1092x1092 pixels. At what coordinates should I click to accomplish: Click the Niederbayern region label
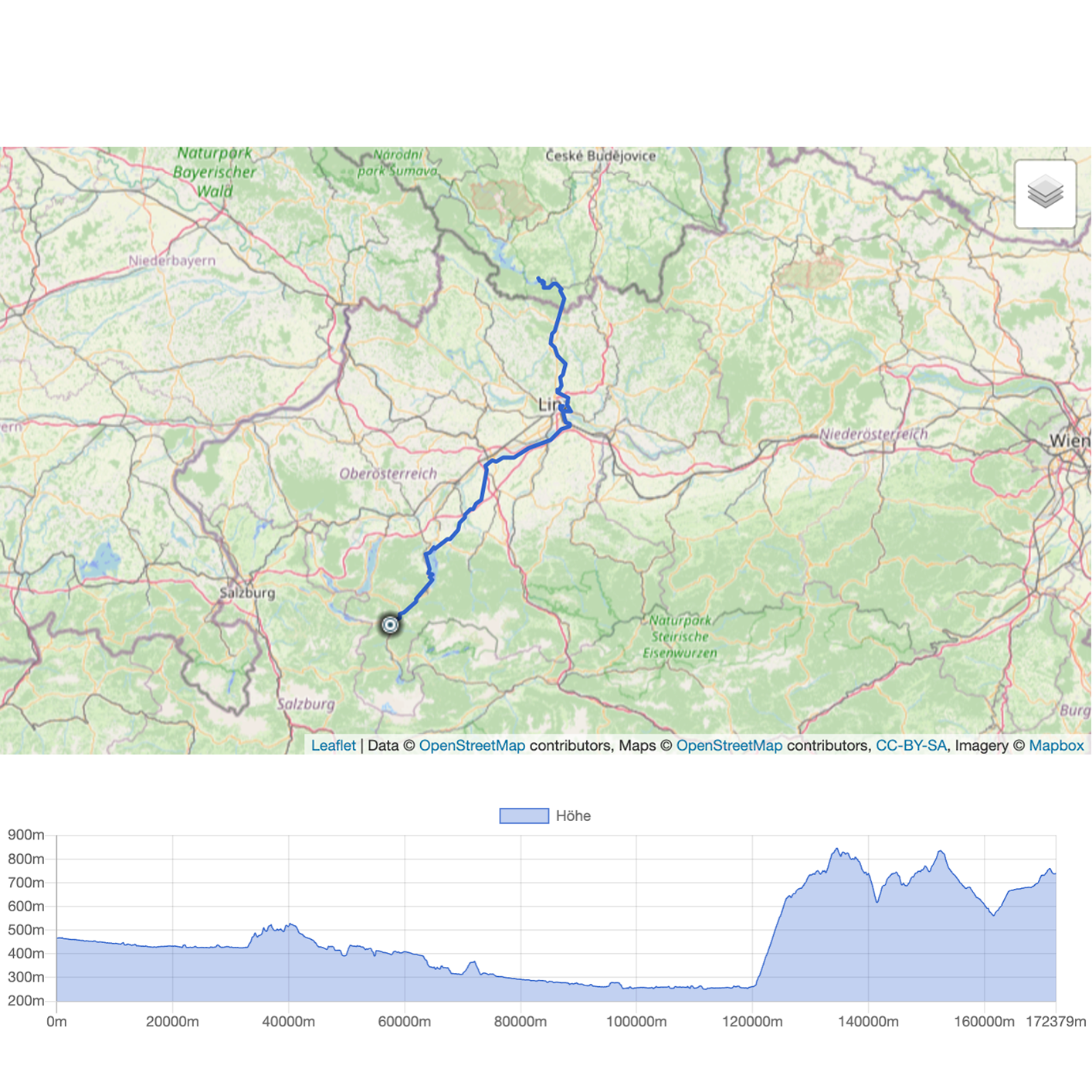[171, 260]
